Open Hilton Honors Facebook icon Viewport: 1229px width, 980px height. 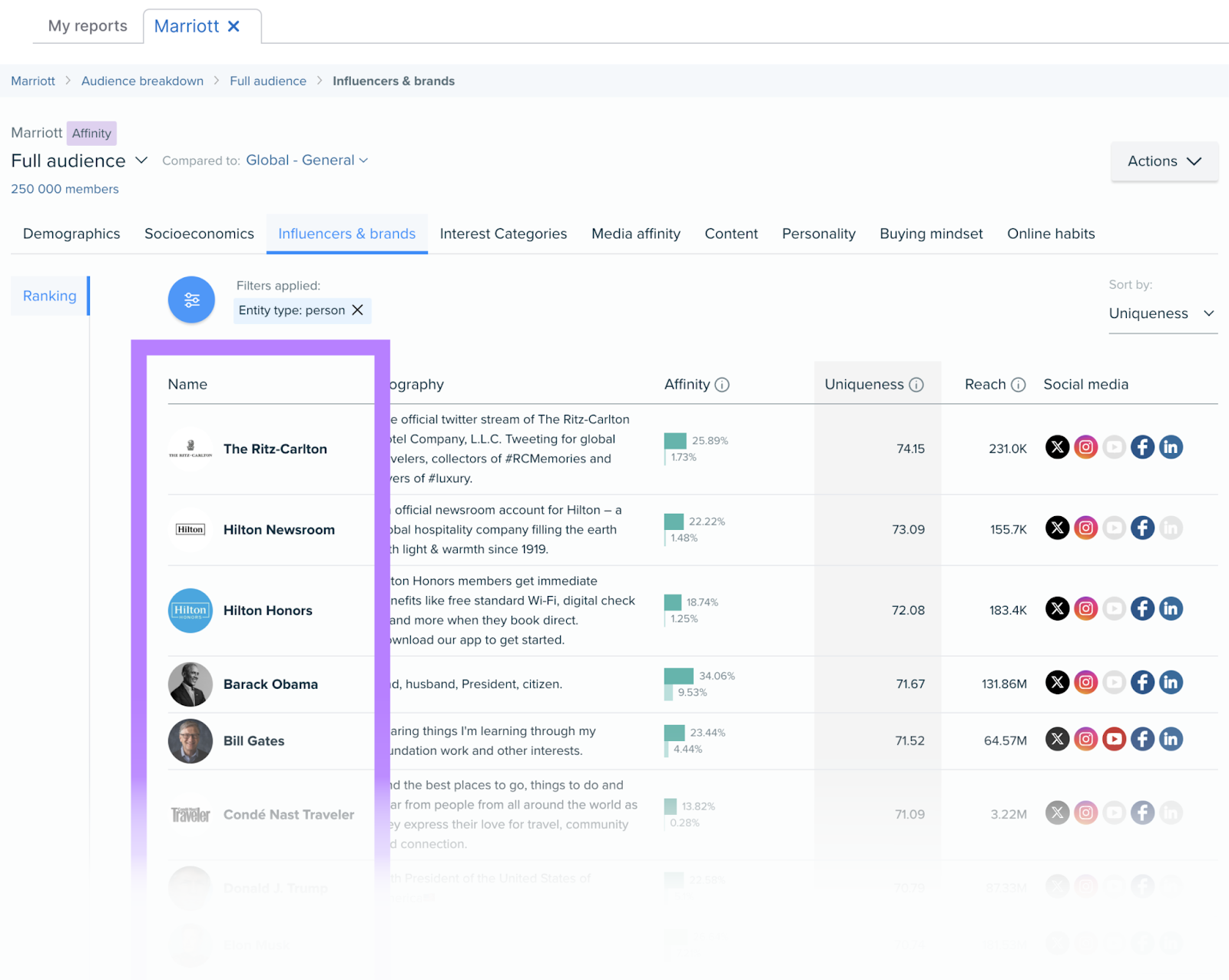(1142, 609)
